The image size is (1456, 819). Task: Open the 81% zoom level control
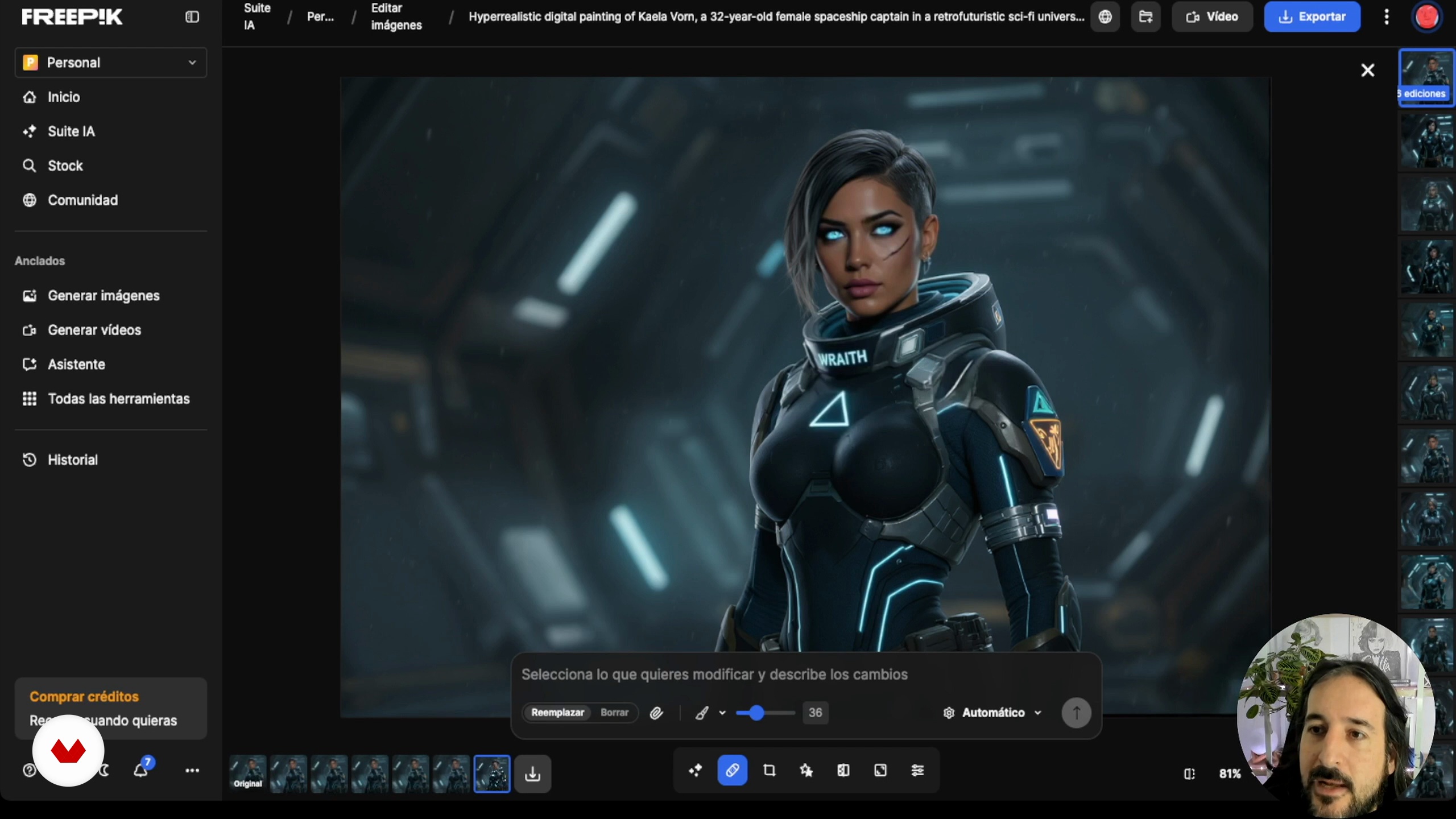[x=1230, y=773]
